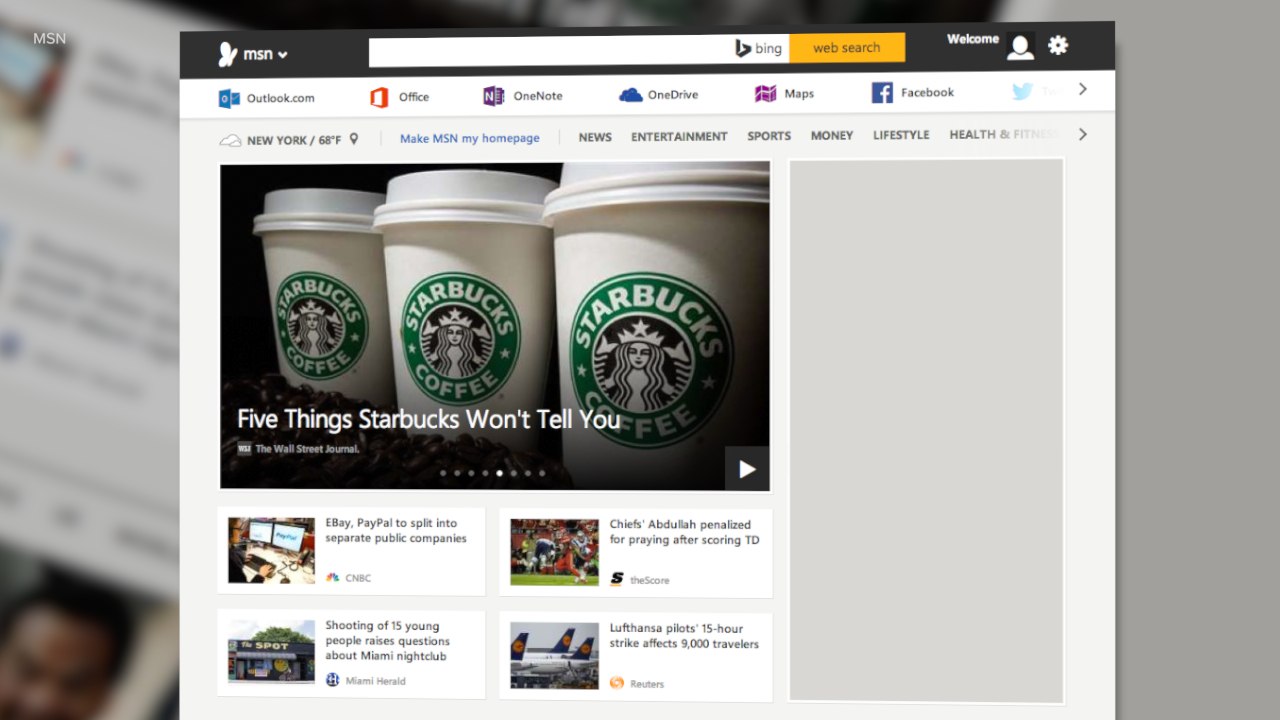Open the msn dropdown chevron
This screenshot has height=720, width=1280.
283,55
